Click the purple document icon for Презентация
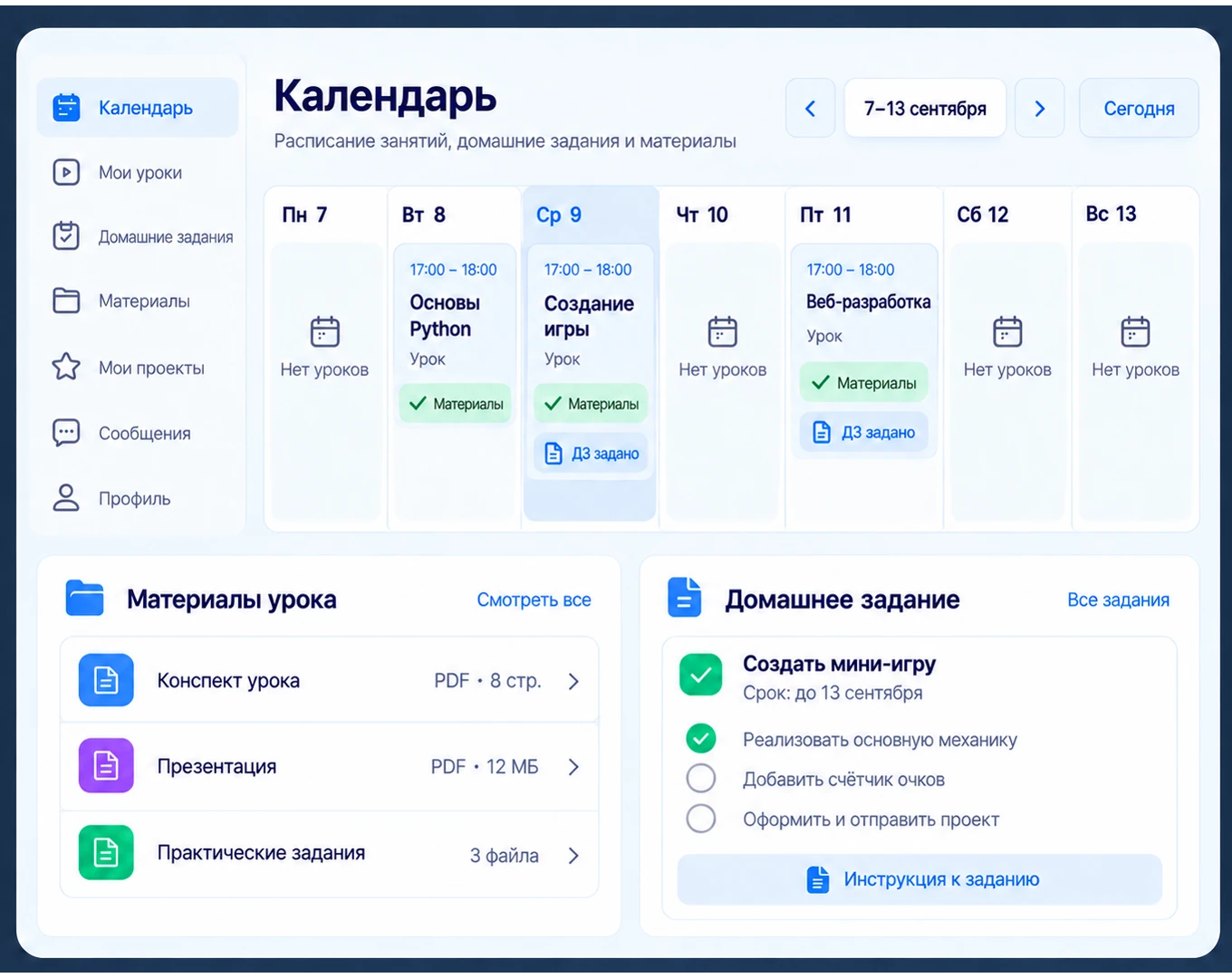 [106, 766]
